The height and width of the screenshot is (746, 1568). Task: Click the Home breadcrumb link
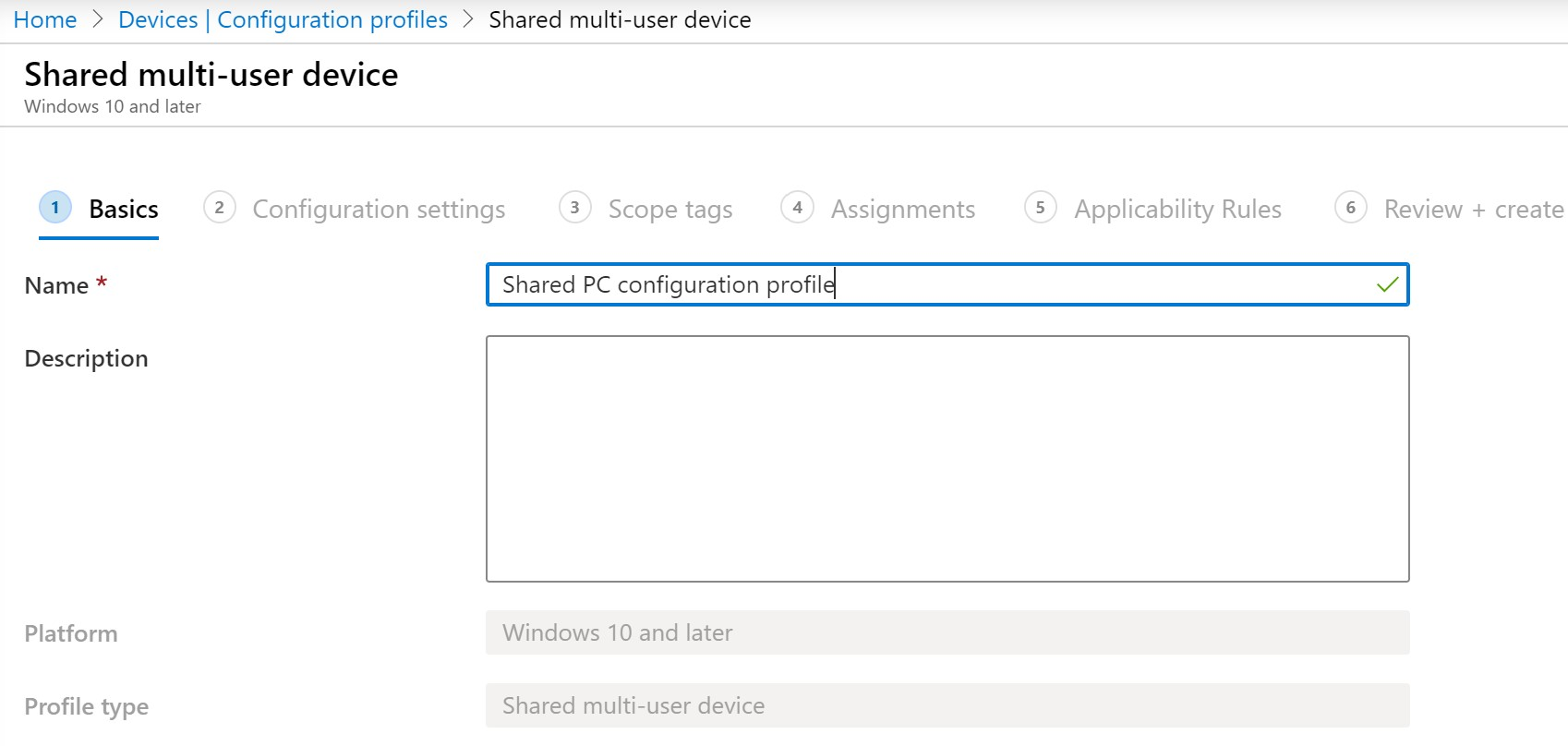44,19
